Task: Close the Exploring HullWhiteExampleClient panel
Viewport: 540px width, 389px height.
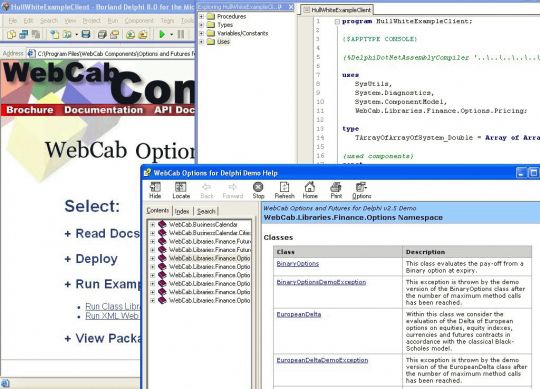Action: point(291,7)
